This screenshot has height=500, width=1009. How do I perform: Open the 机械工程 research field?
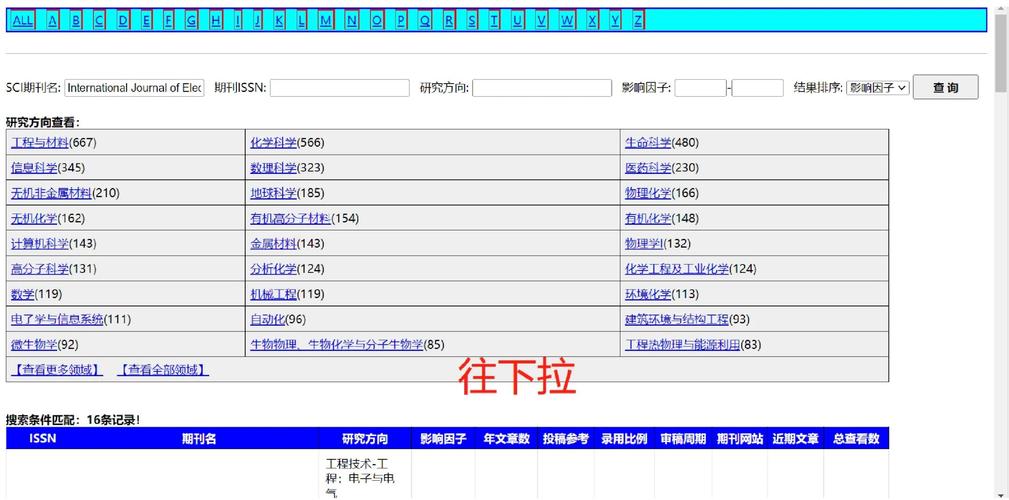pos(273,294)
